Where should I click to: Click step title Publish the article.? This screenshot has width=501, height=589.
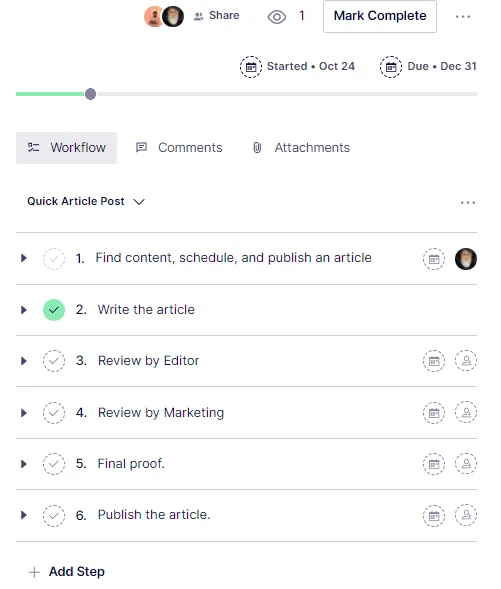(x=154, y=515)
